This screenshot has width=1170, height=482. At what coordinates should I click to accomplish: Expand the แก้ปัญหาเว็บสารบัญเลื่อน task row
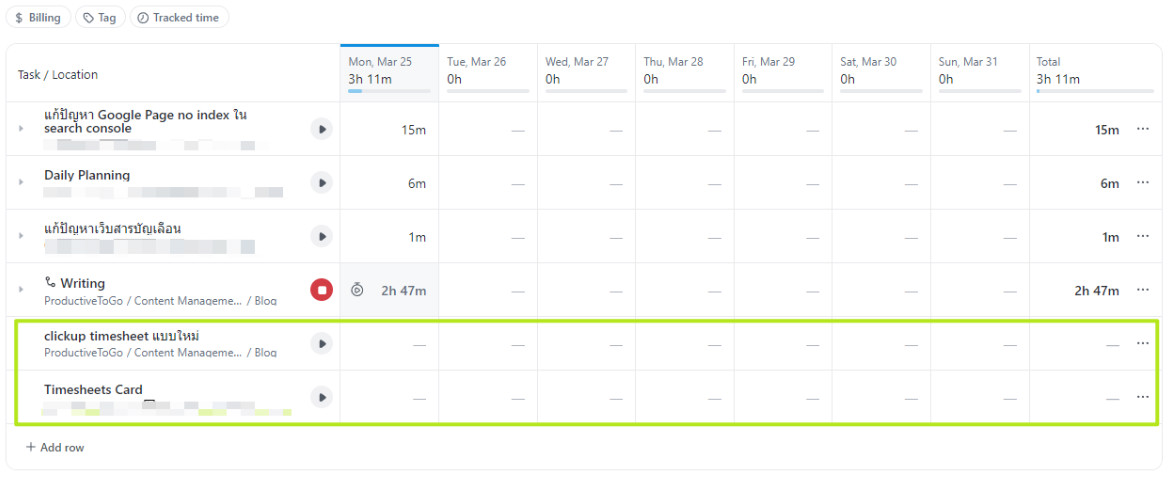coord(21,236)
